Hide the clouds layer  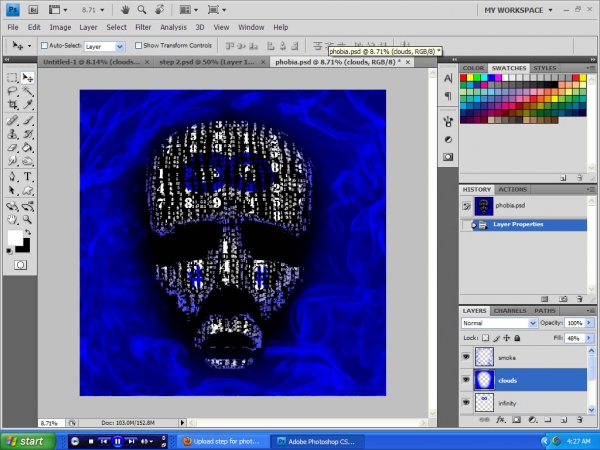point(466,380)
